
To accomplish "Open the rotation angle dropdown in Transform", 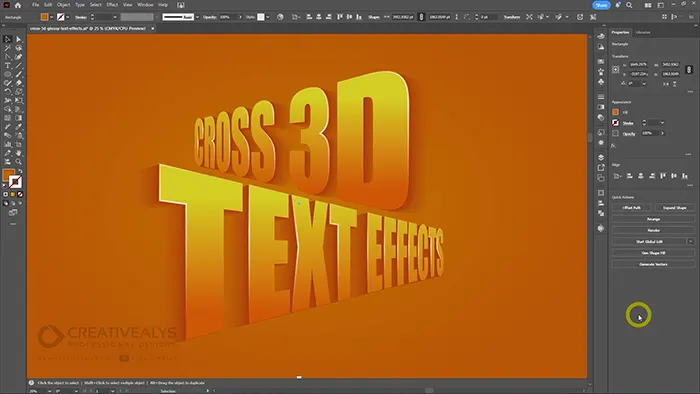I will coord(644,84).
